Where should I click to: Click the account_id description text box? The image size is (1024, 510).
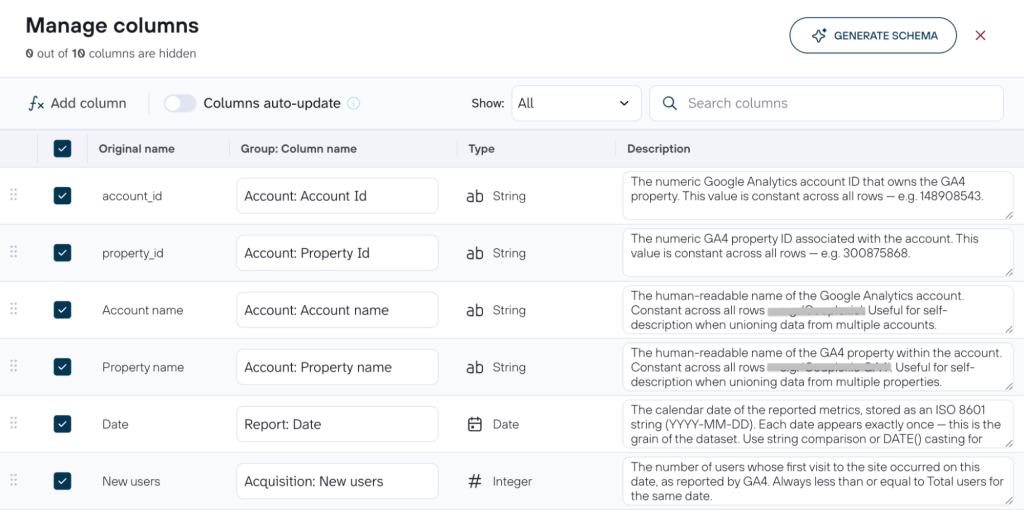click(x=818, y=195)
